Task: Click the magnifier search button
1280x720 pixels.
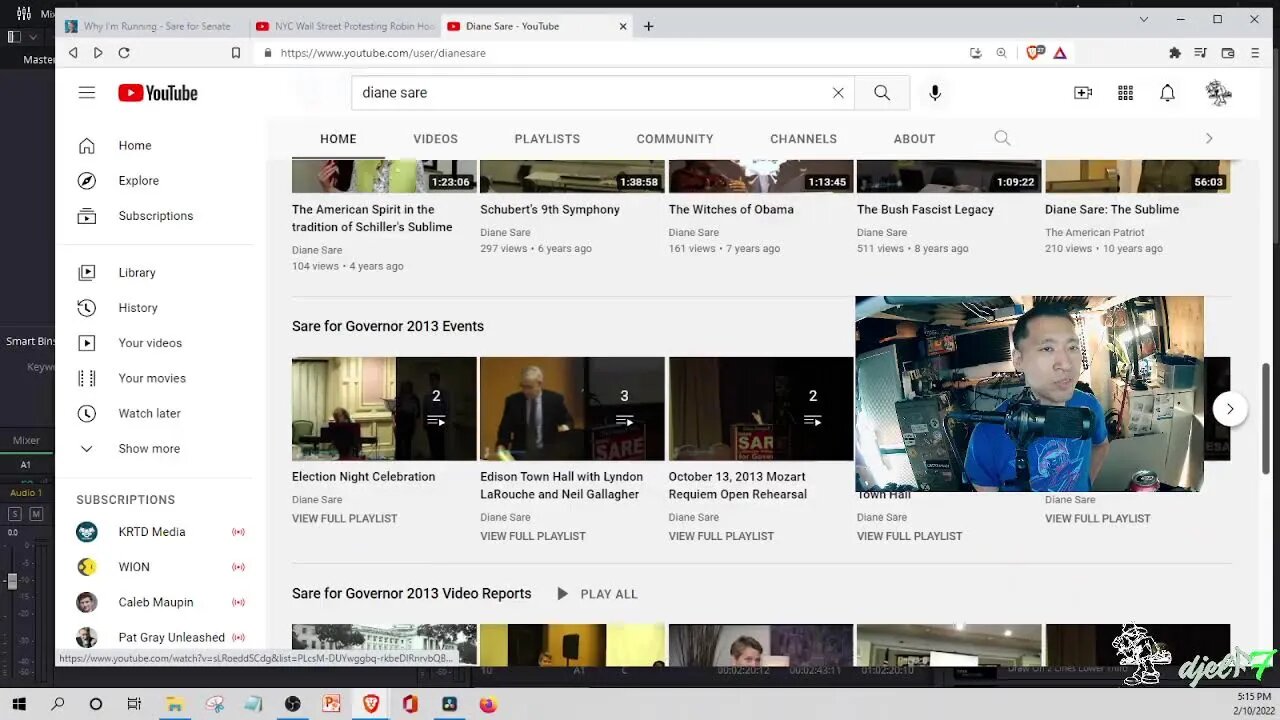Action: pyautogui.click(x=882, y=93)
